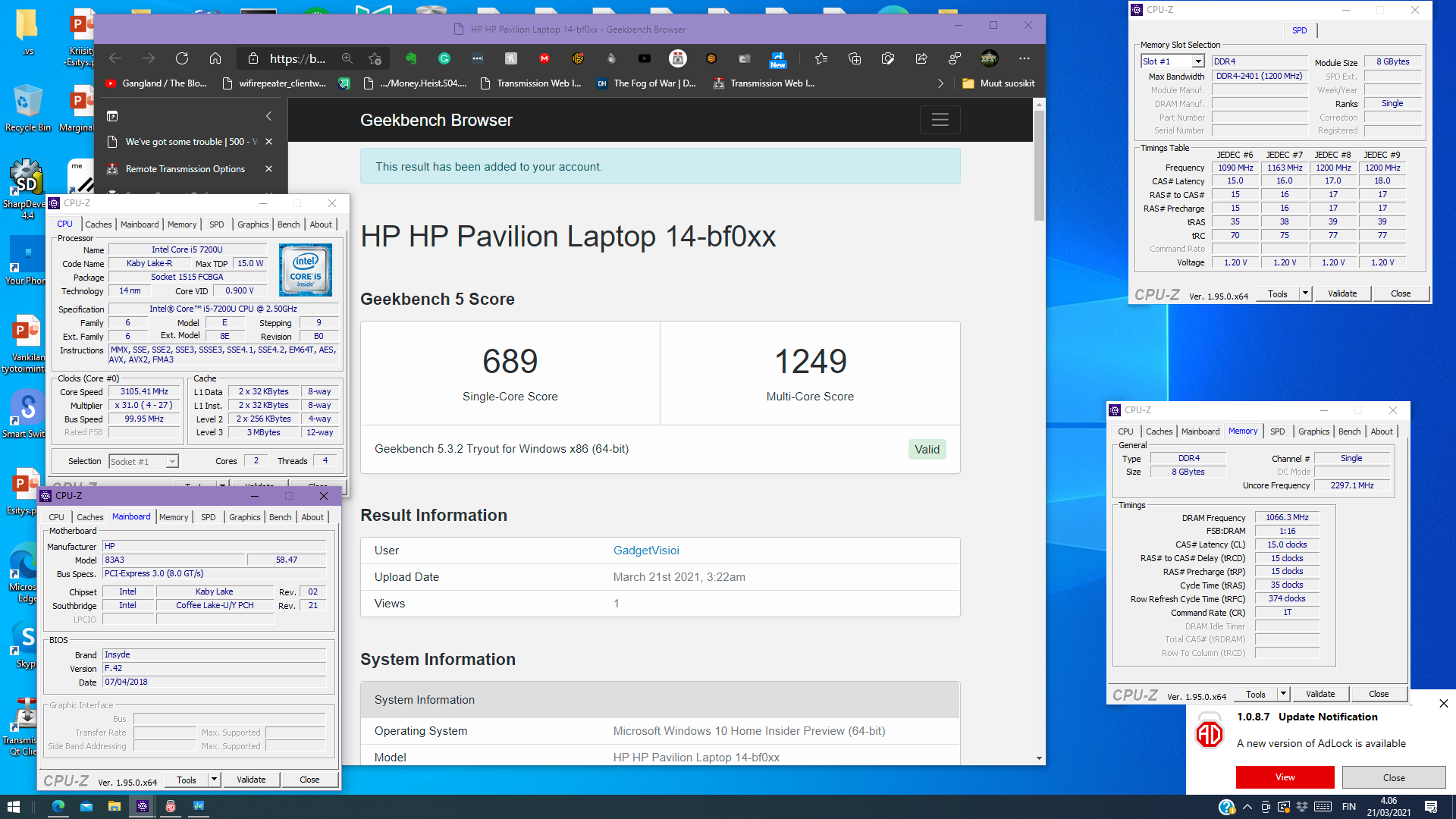Open the Gangland bookmark
1456x819 pixels.
[156, 83]
